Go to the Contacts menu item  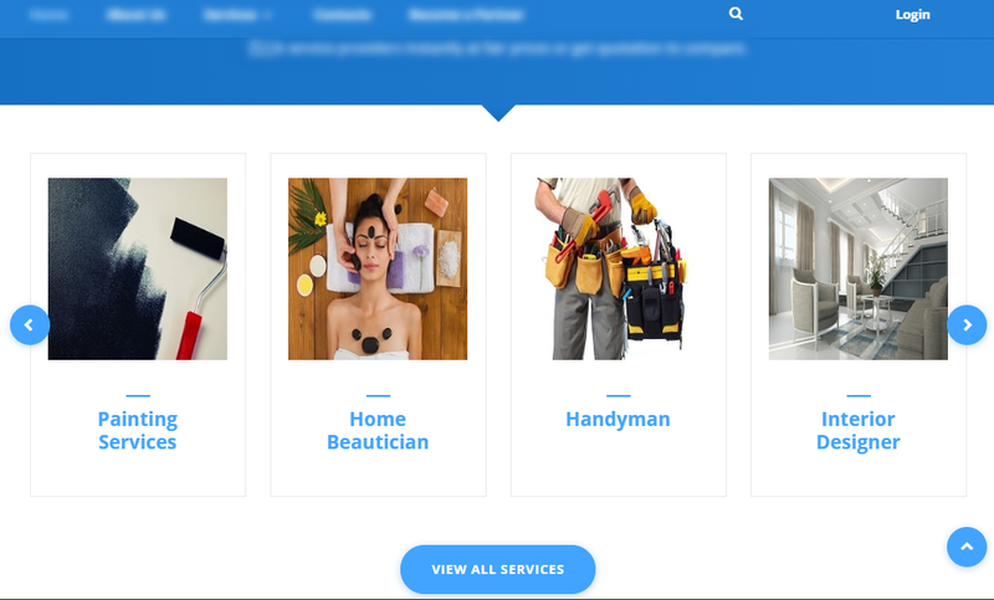pos(342,15)
